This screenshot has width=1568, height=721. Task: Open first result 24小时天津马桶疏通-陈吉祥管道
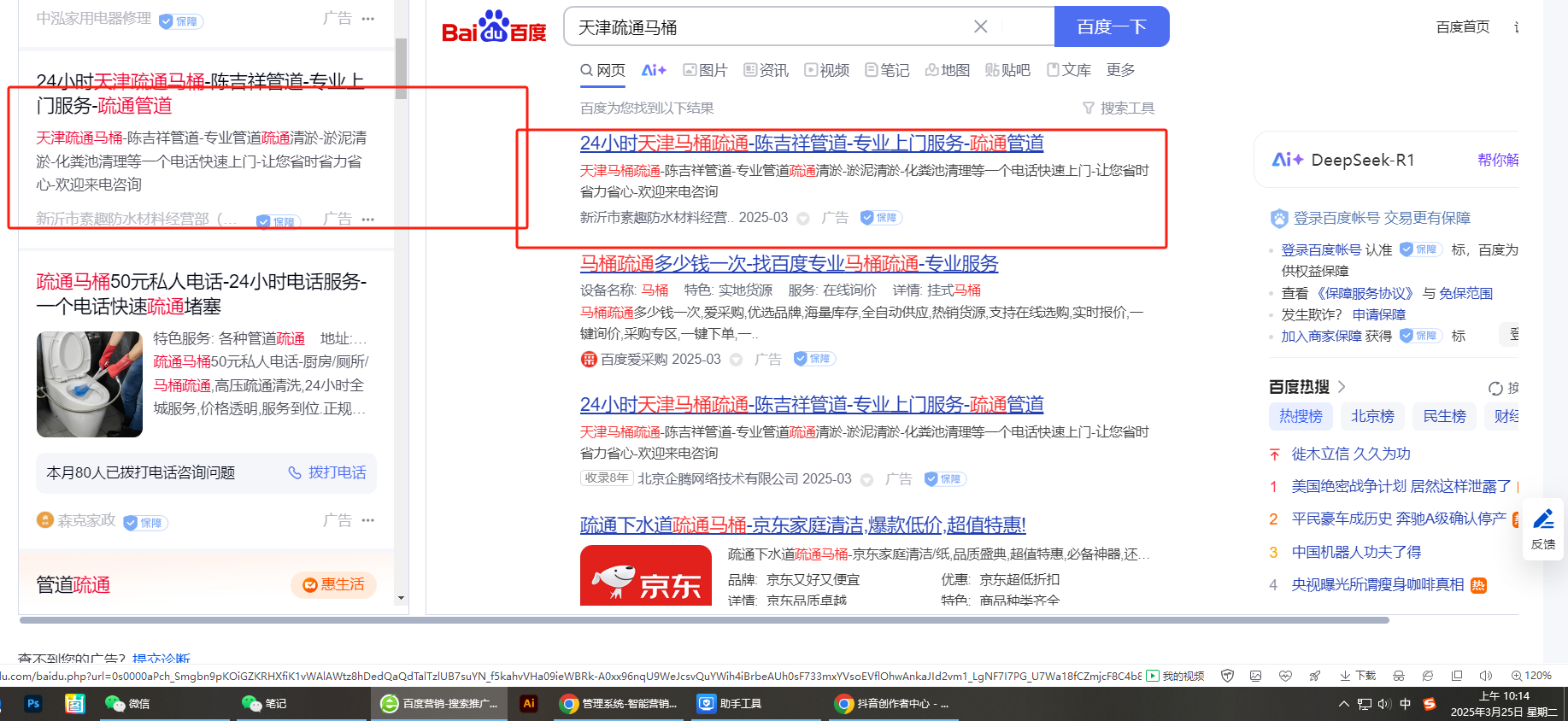point(812,143)
